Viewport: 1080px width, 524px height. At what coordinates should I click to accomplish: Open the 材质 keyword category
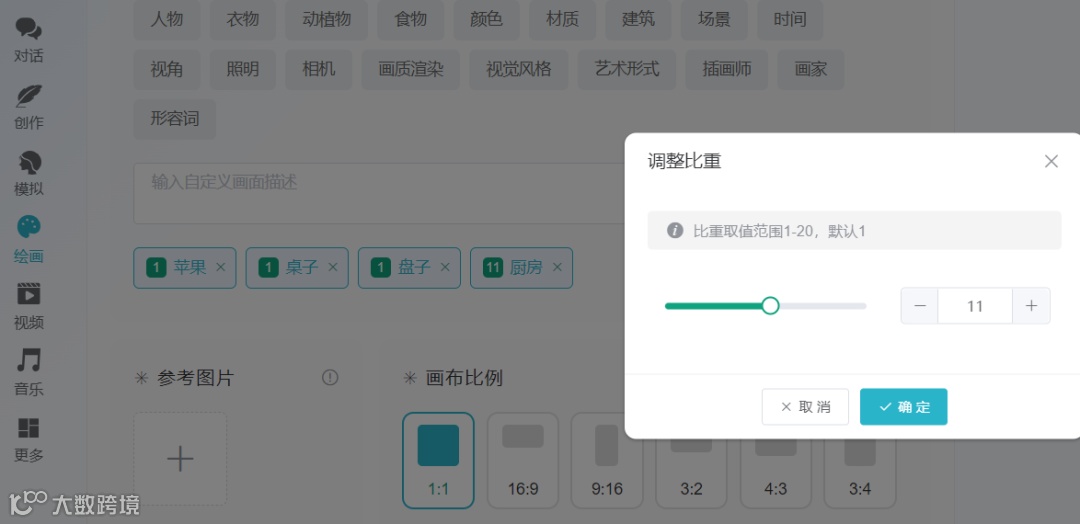point(562,19)
